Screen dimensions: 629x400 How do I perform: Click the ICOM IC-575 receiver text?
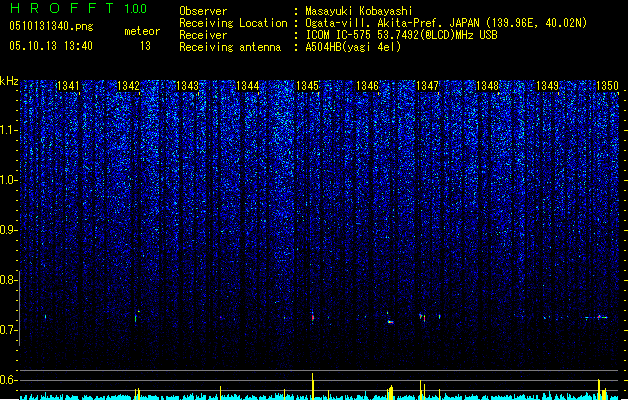point(401,35)
